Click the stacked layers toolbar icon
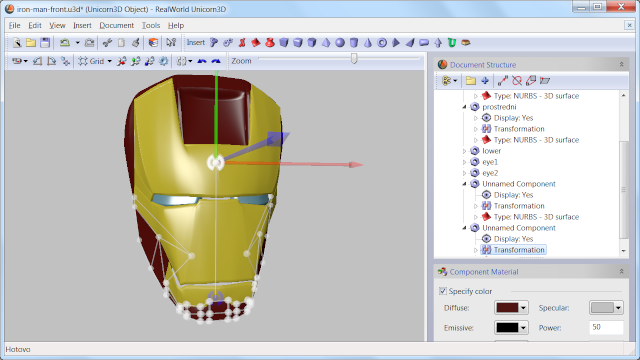Screen dimensions: 640x360 coord(153,42)
